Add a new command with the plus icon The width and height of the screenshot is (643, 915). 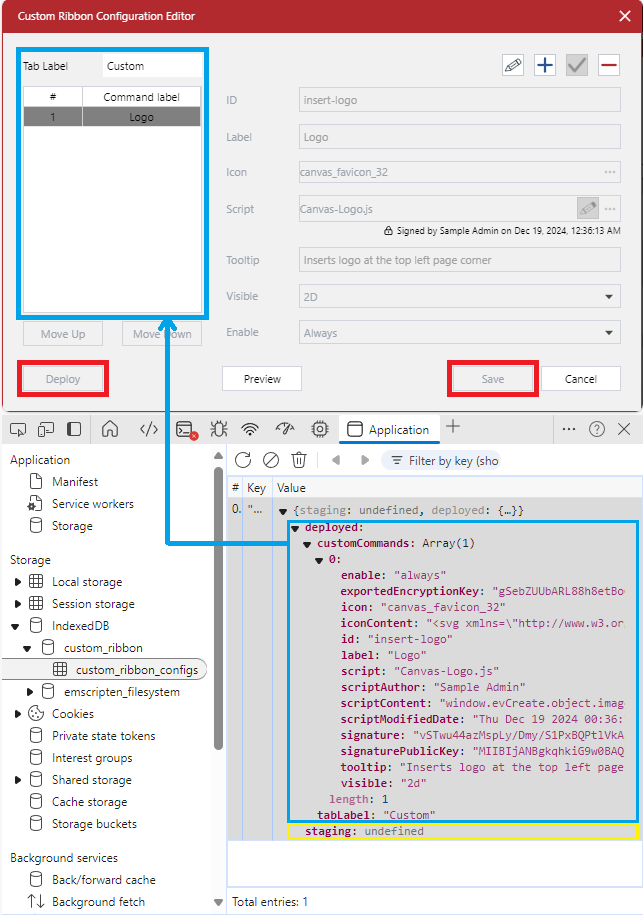[545, 66]
